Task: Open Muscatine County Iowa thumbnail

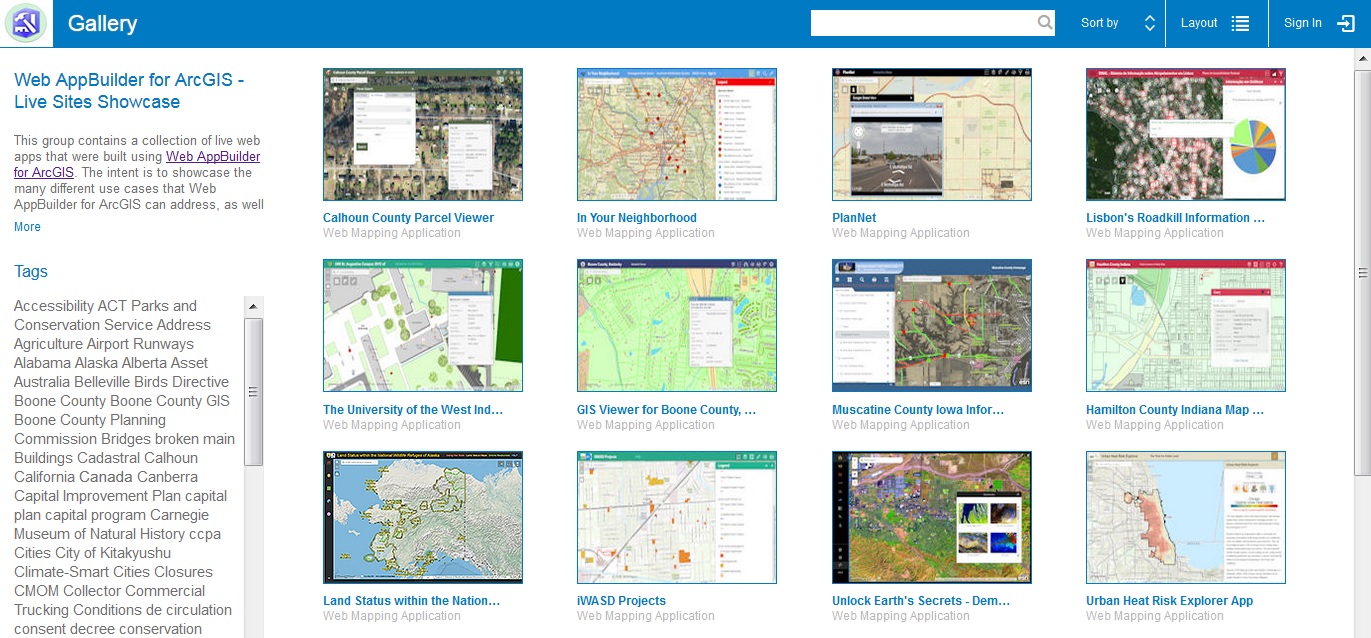Action: point(932,326)
